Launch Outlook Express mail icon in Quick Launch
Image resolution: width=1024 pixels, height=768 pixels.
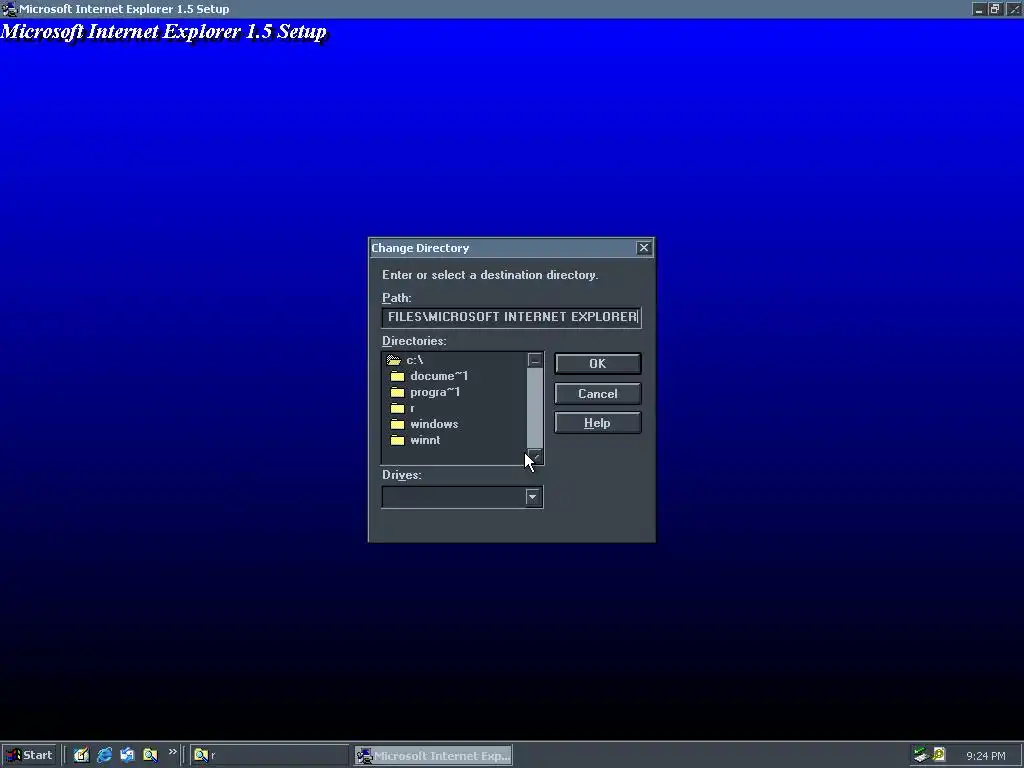(127, 755)
